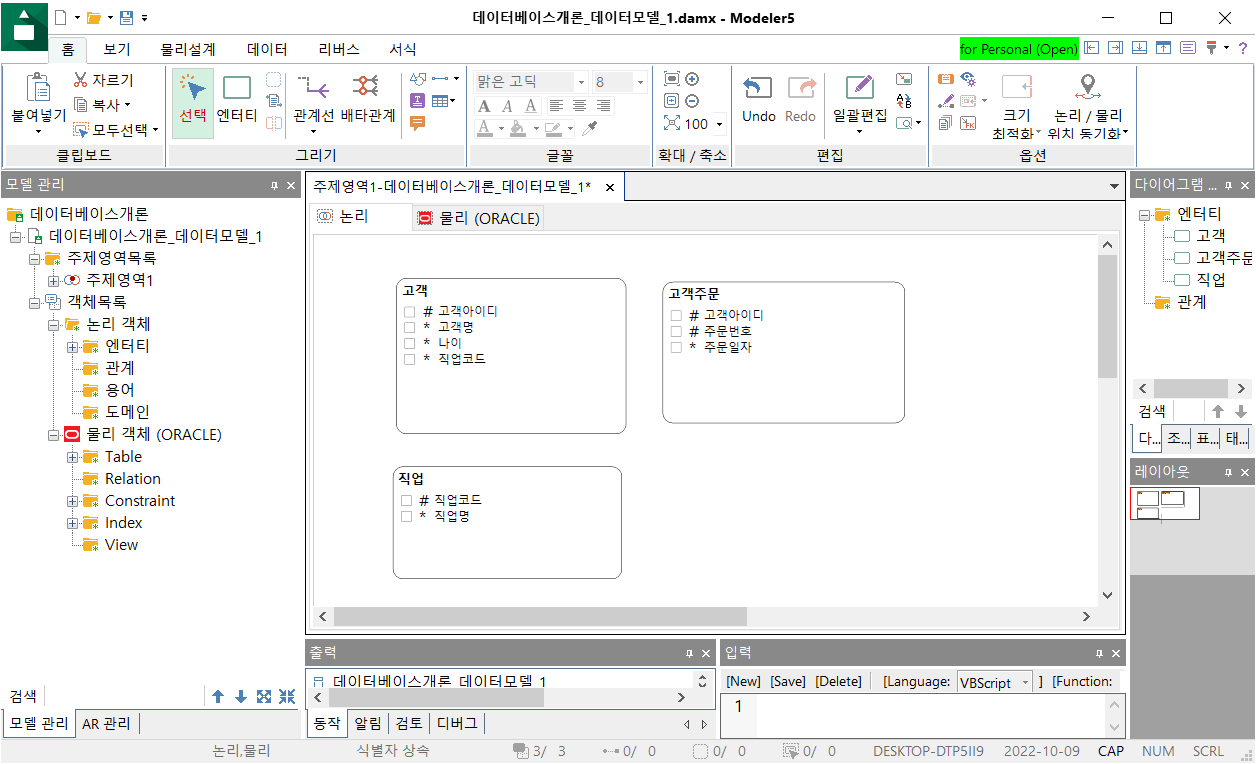Click the [Save] script button
Image resolution: width=1256 pixels, height=764 pixels.
pos(788,681)
